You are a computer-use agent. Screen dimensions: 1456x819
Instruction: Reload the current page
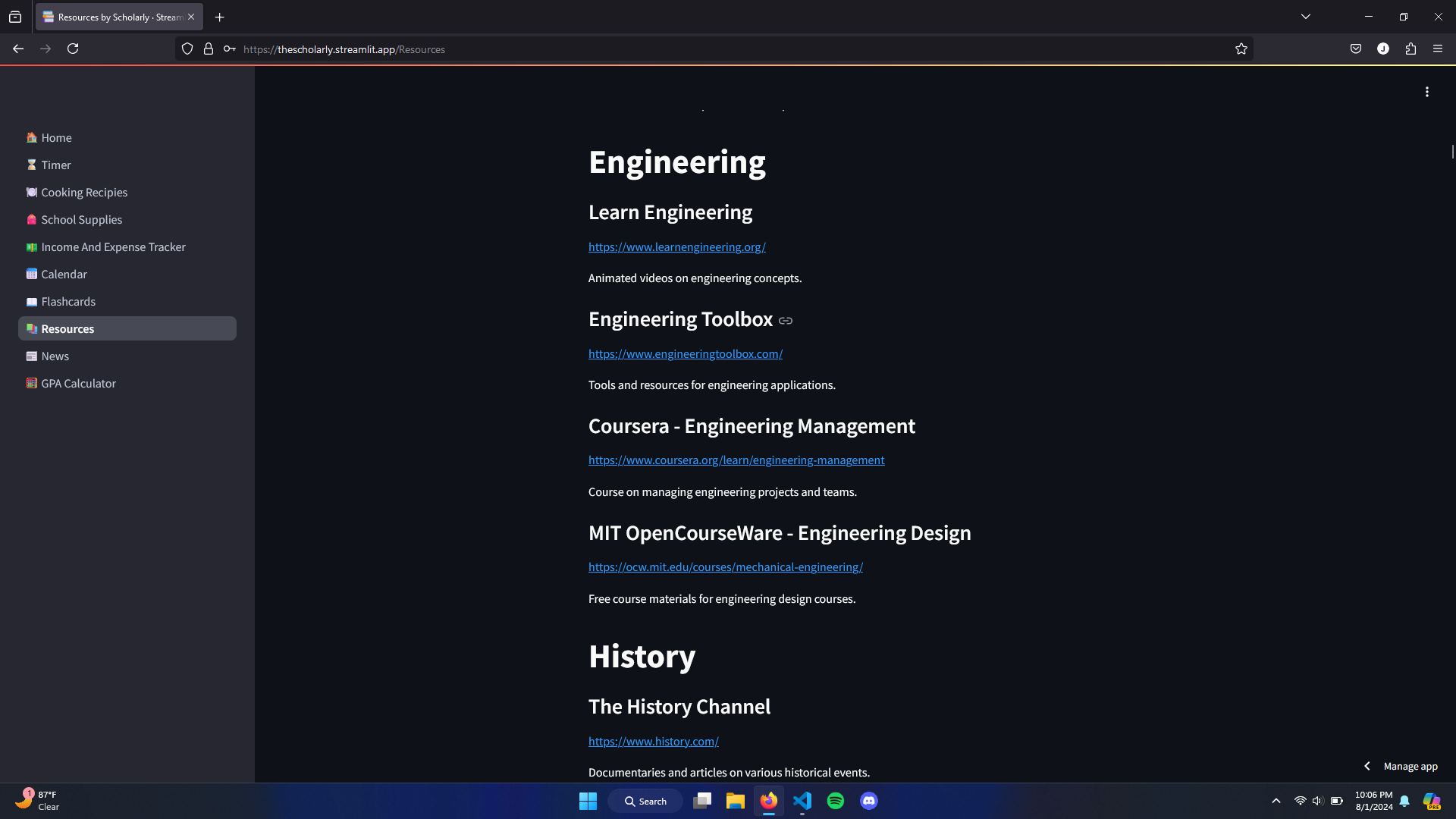tap(73, 49)
